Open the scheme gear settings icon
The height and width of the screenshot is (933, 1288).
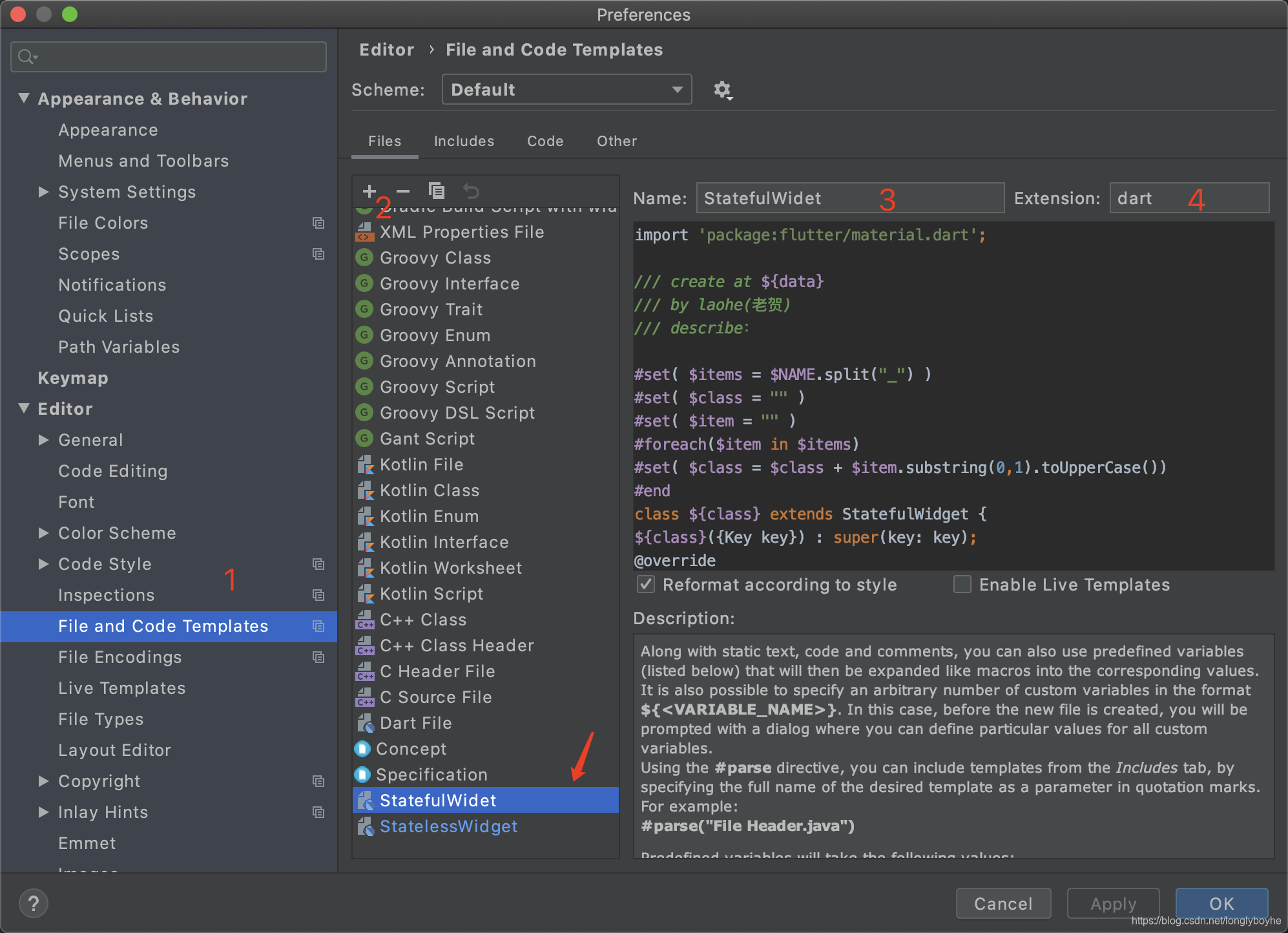click(x=723, y=90)
